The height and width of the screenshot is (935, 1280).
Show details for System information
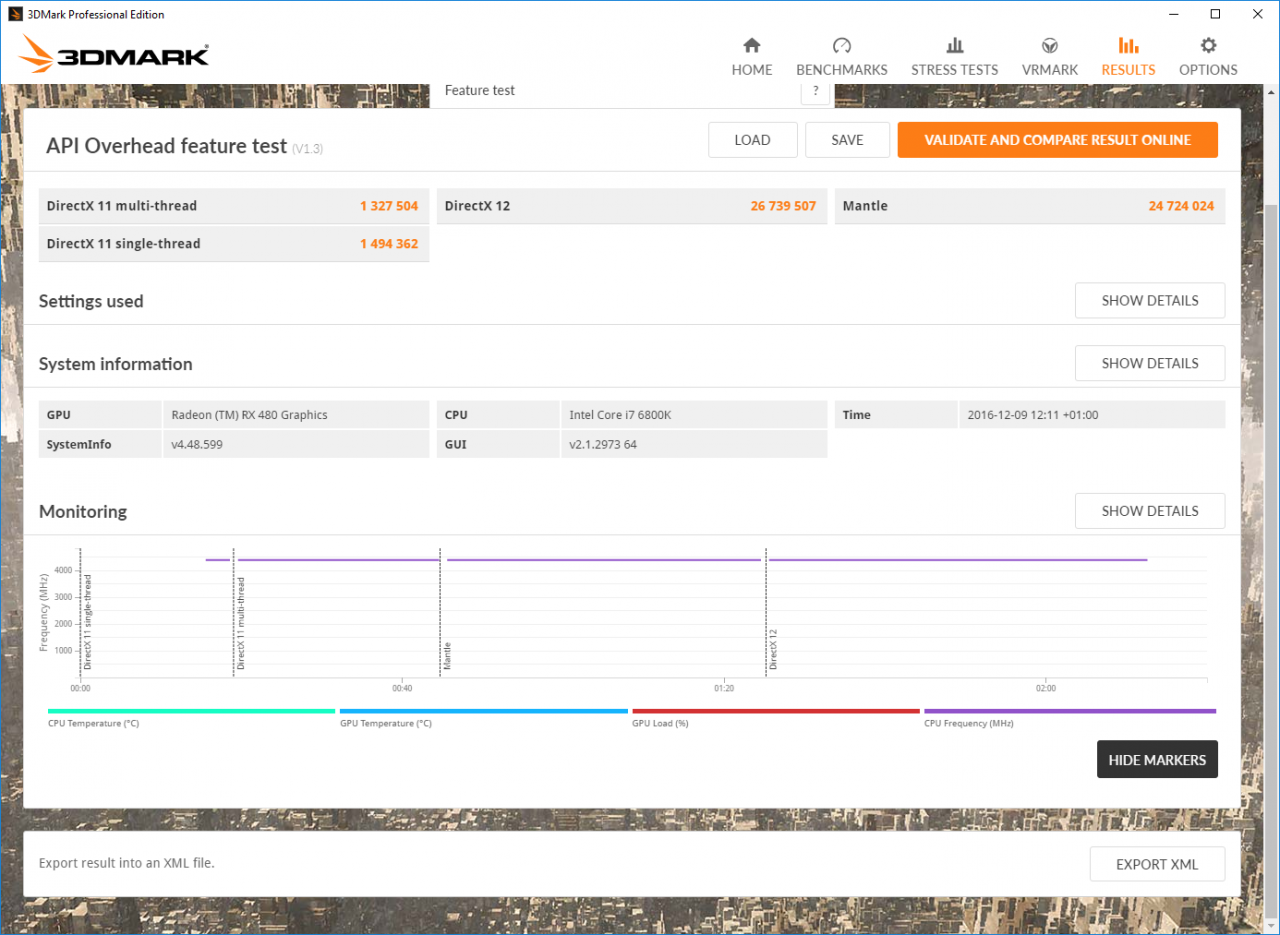coord(1150,363)
